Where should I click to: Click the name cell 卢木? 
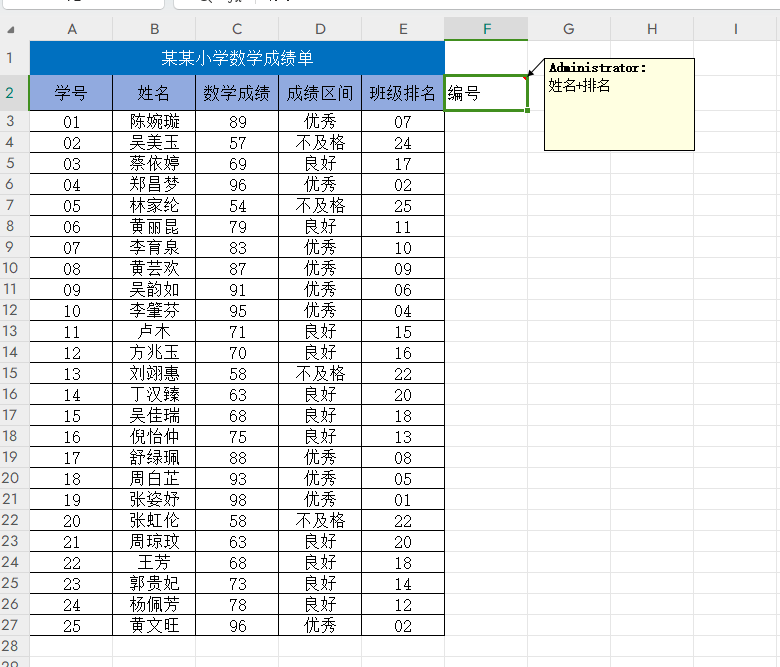pyautogui.click(x=154, y=331)
